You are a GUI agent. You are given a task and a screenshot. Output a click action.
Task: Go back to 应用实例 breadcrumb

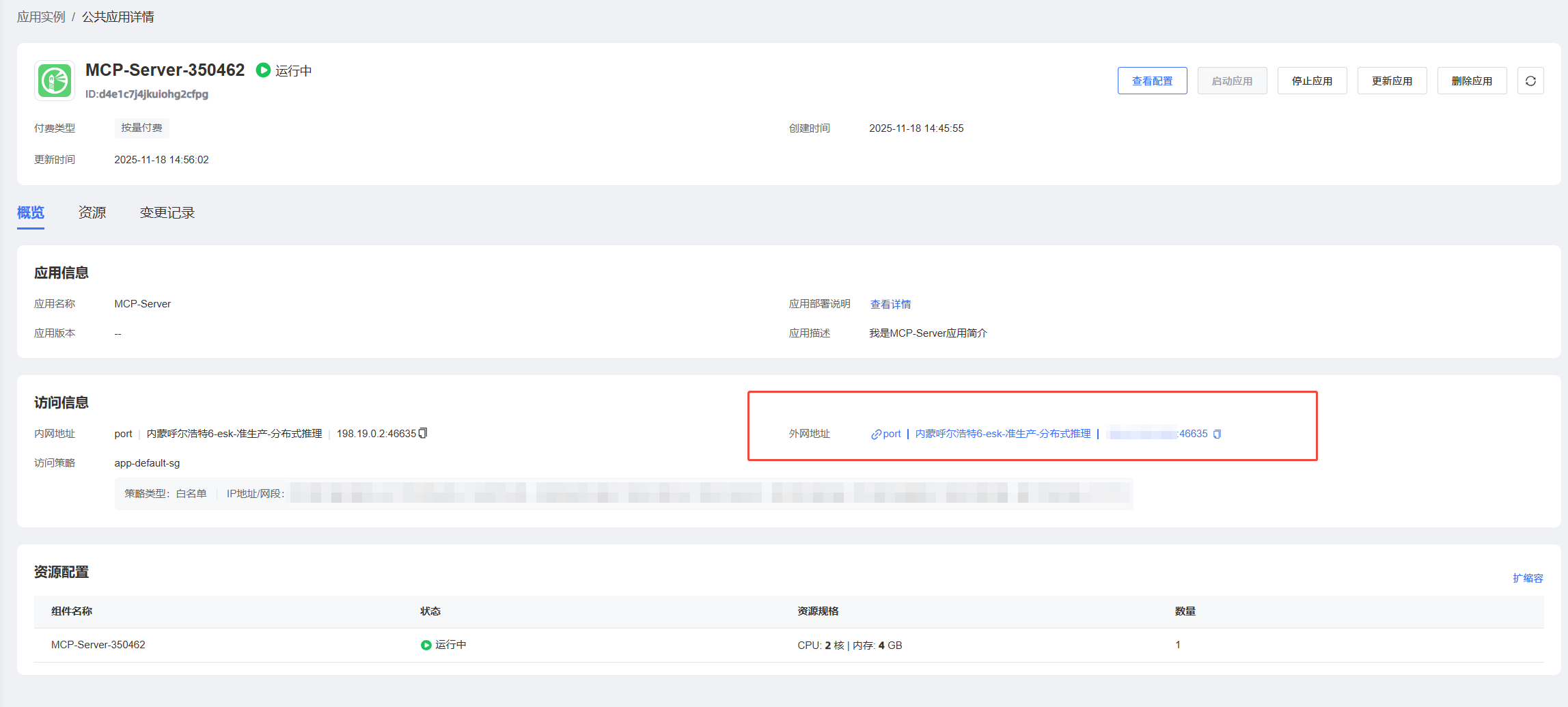tap(41, 17)
